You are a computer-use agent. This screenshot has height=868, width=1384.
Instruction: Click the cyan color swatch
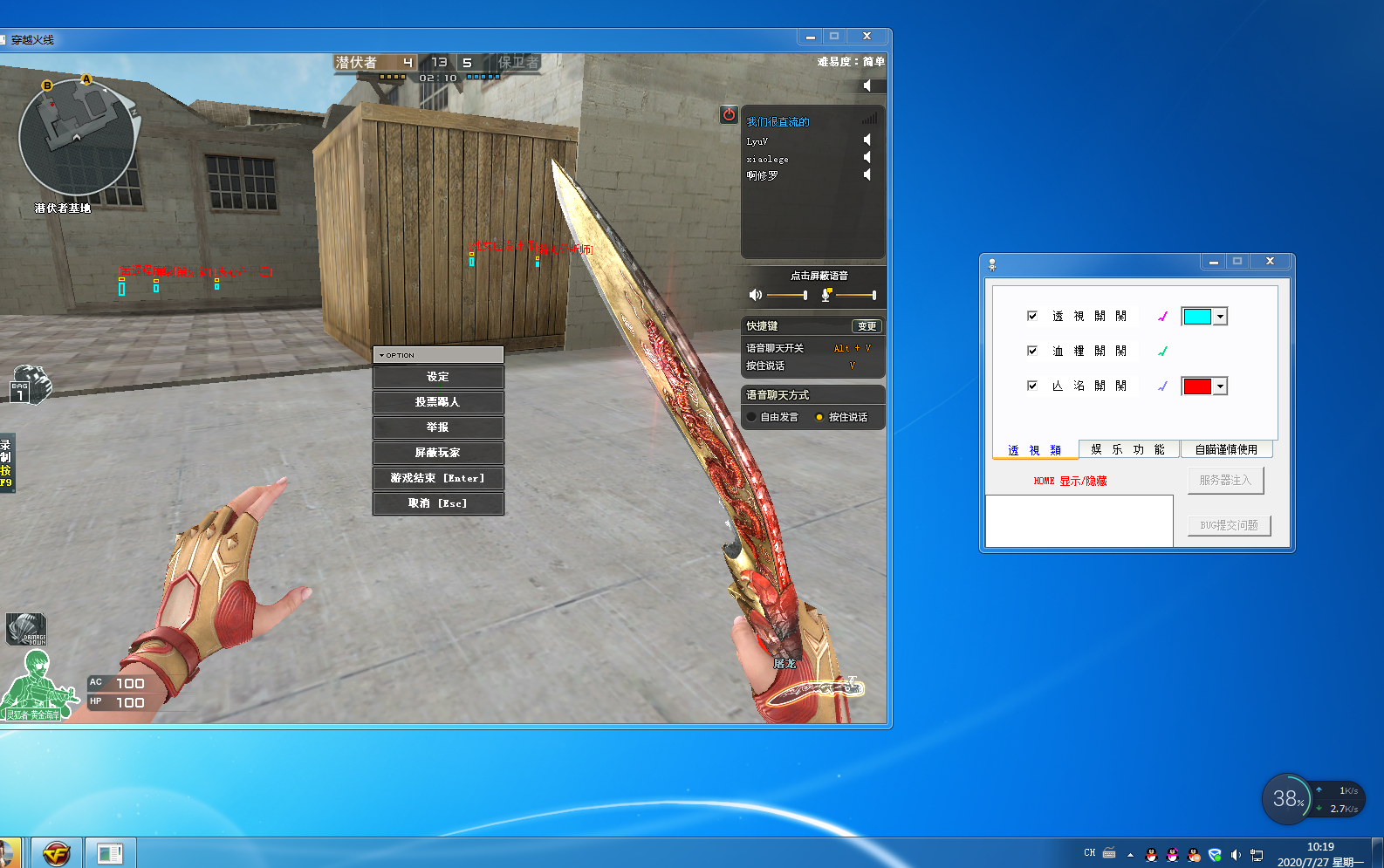(x=1197, y=316)
